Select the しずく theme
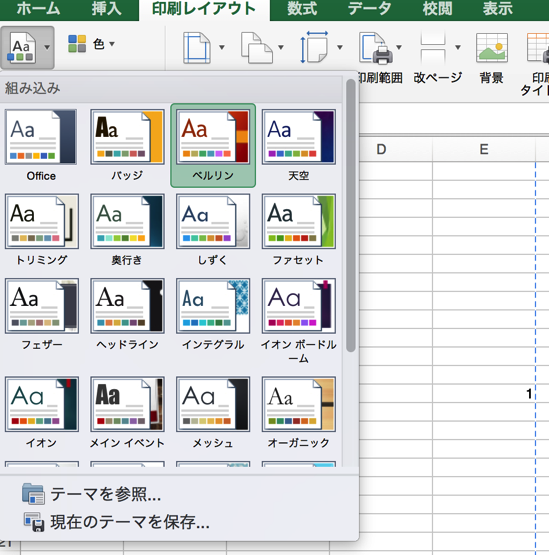Viewport: 549px width, 555px height. (213, 230)
